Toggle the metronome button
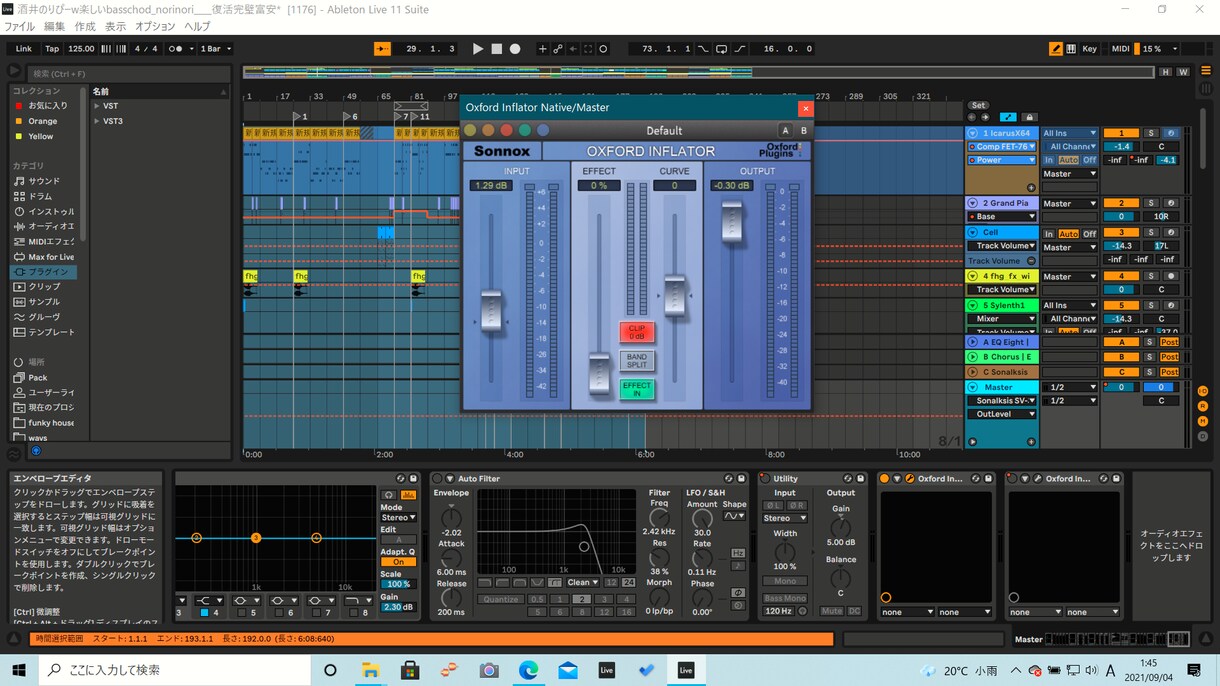The width and height of the screenshot is (1220, 686). tap(176, 48)
